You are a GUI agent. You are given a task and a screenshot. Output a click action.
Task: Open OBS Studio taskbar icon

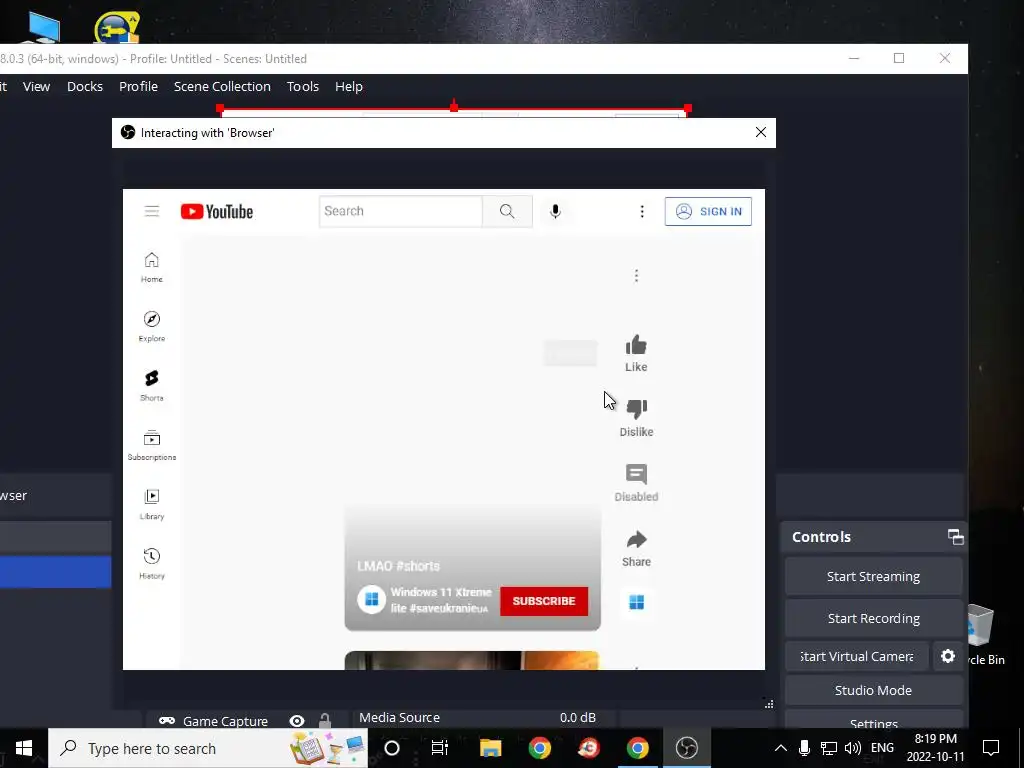click(686, 748)
